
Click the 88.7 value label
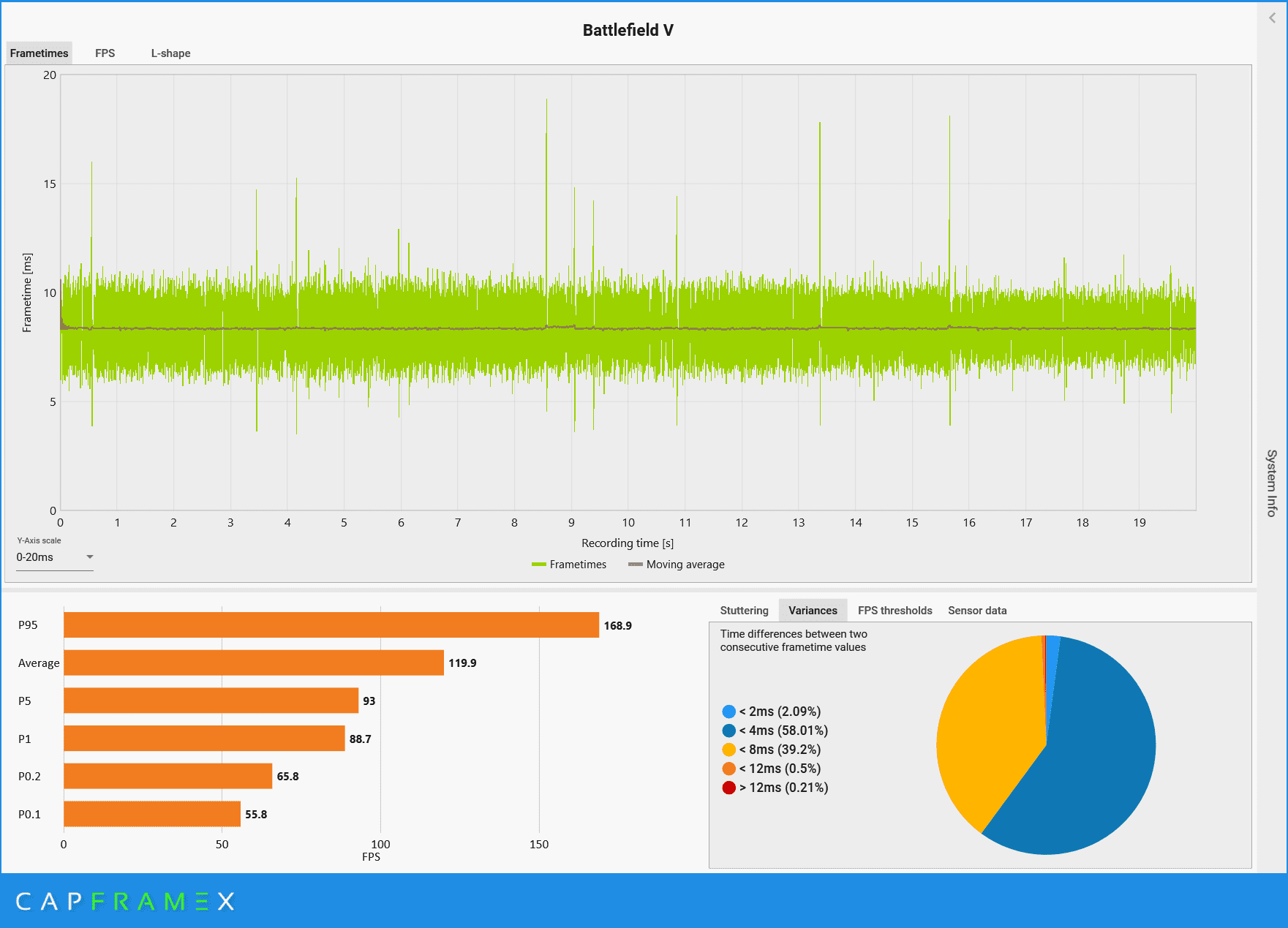[x=361, y=739]
